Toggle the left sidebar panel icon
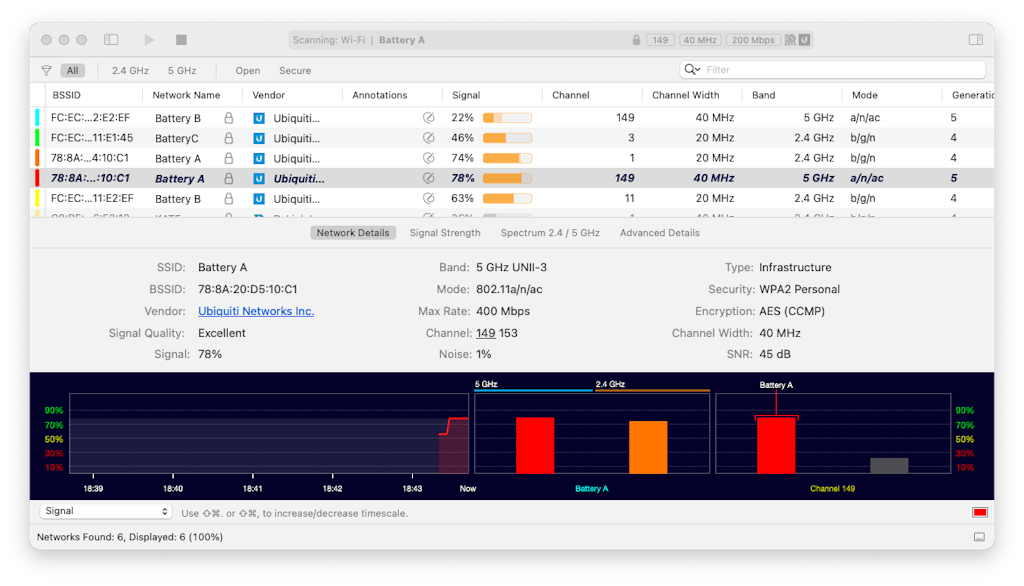The width and height of the screenshot is (1024, 586). [x=111, y=40]
